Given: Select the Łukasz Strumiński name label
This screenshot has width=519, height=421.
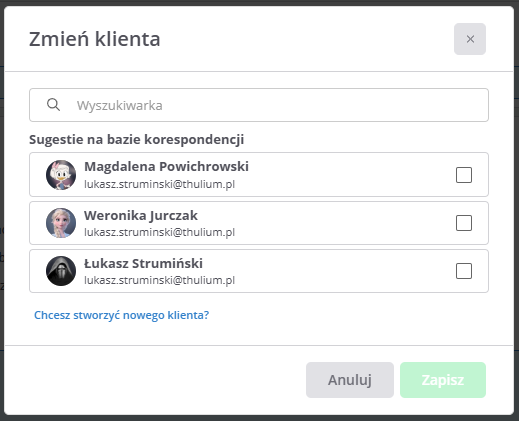Looking at the screenshot, I should (143, 263).
